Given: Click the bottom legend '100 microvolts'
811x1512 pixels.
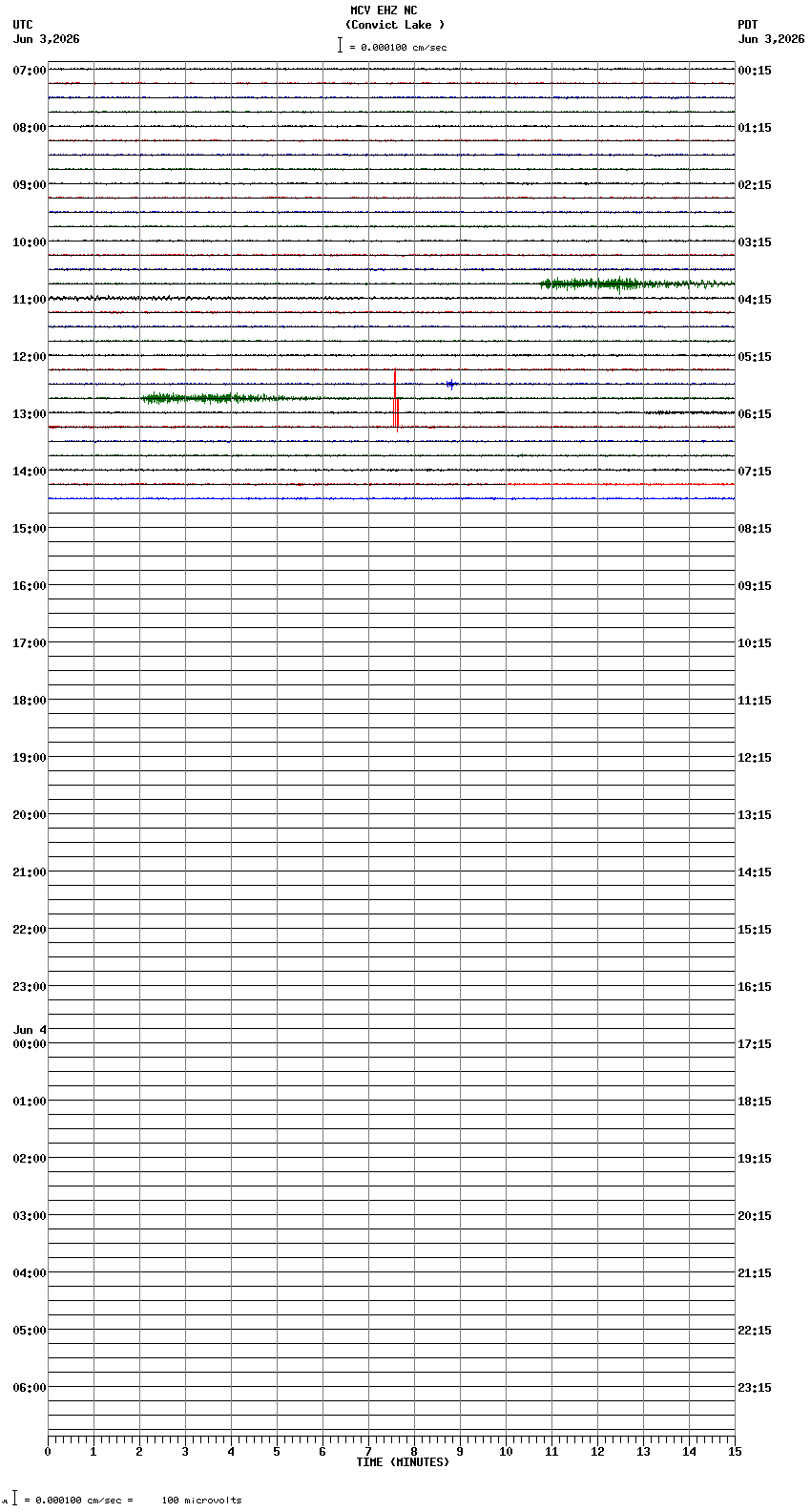Looking at the screenshot, I should pyautogui.click(x=201, y=1501).
